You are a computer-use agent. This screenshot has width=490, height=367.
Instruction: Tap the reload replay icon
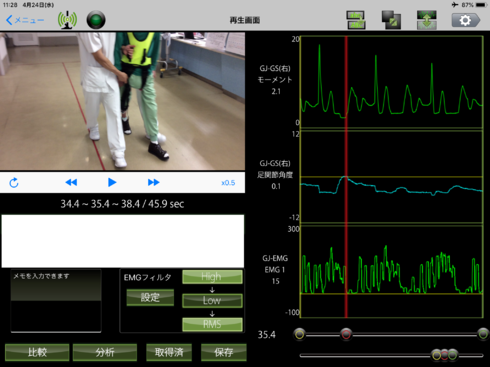tap(14, 183)
